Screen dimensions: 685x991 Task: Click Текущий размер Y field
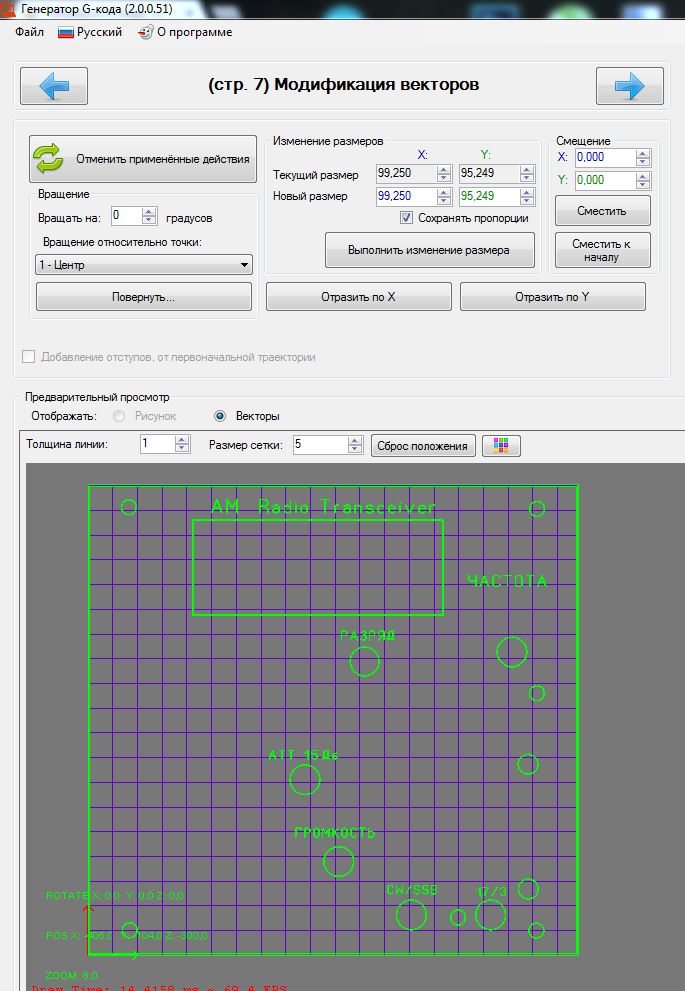489,173
